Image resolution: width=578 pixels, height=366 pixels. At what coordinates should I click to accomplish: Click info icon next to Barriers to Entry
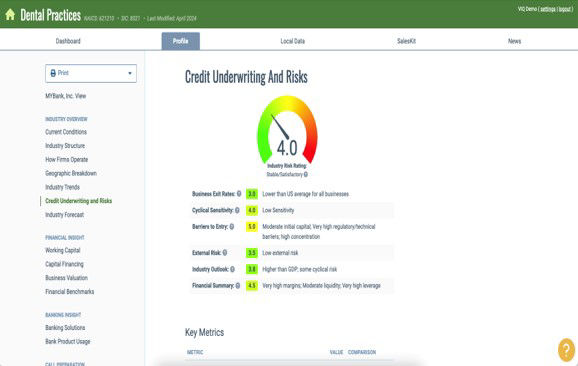pos(231,226)
